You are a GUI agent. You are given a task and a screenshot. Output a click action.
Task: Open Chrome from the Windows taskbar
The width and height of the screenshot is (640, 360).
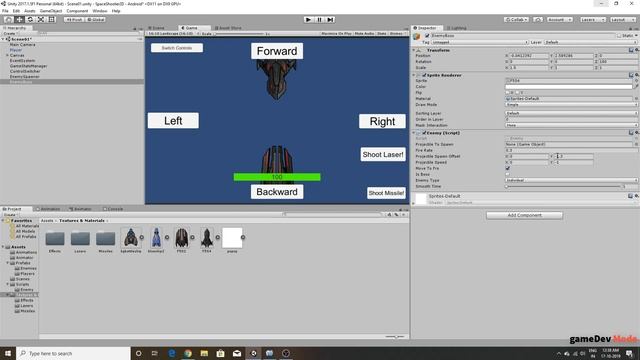(x=188, y=353)
